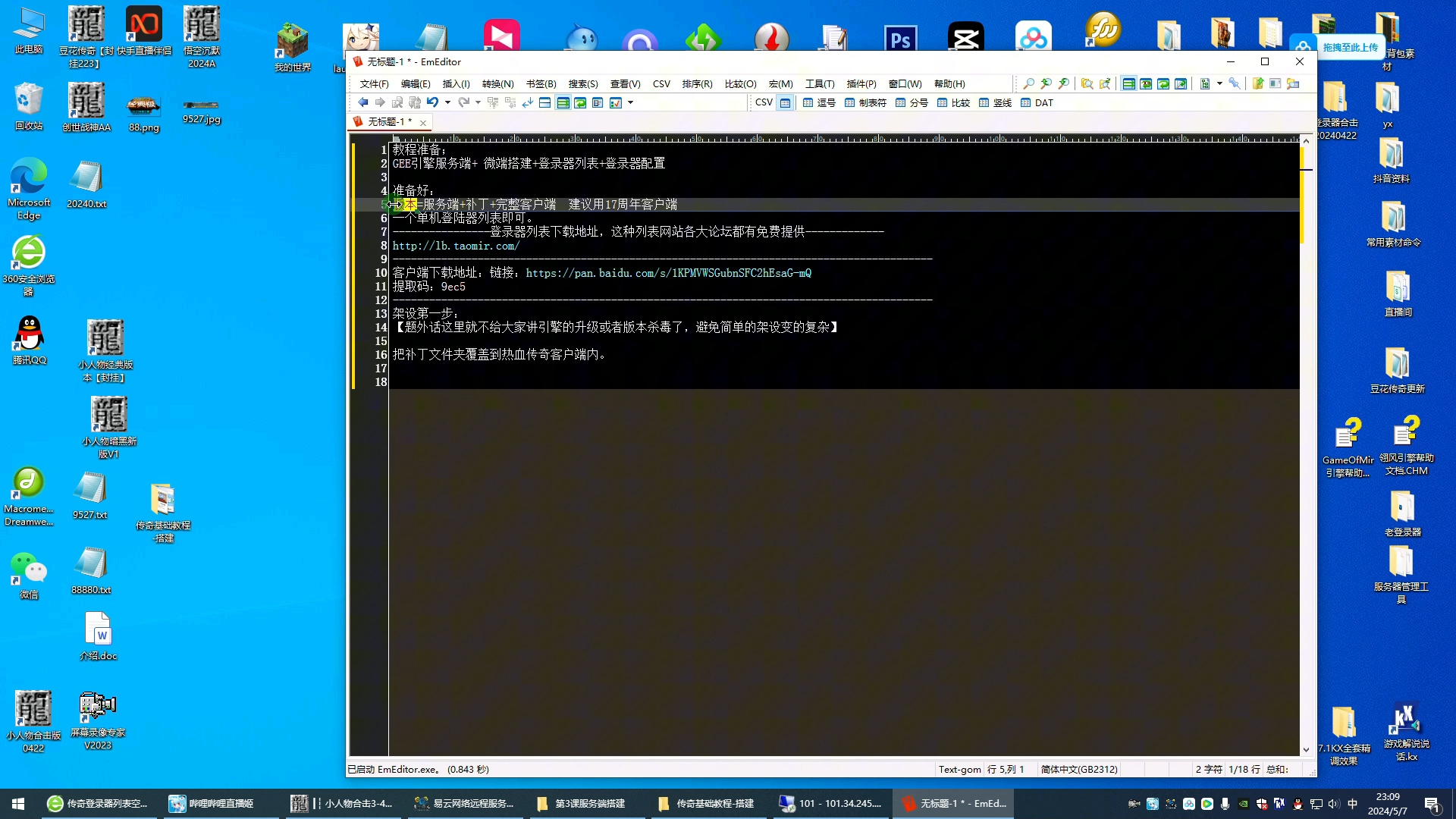The width and height of the screenshot is (1456, 819).
Task: Click the Find magnifier icon
Action: pos(1028,83)
